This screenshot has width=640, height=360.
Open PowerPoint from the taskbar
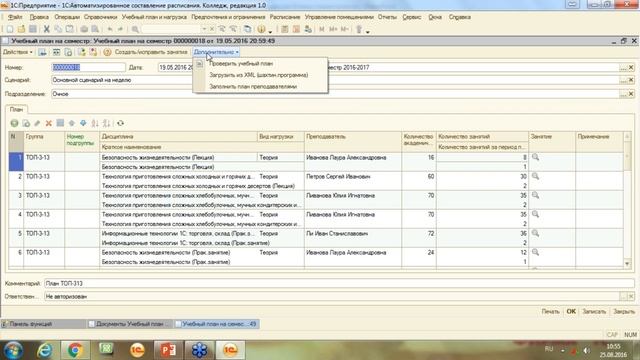(x=168, y=350)
